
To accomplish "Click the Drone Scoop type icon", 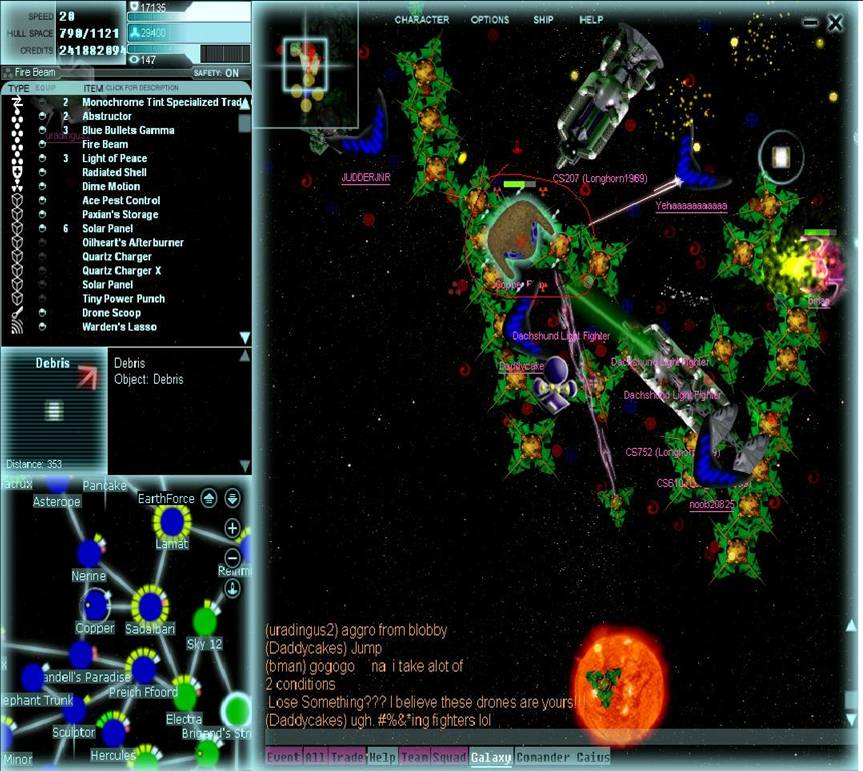I will [15, 313].
